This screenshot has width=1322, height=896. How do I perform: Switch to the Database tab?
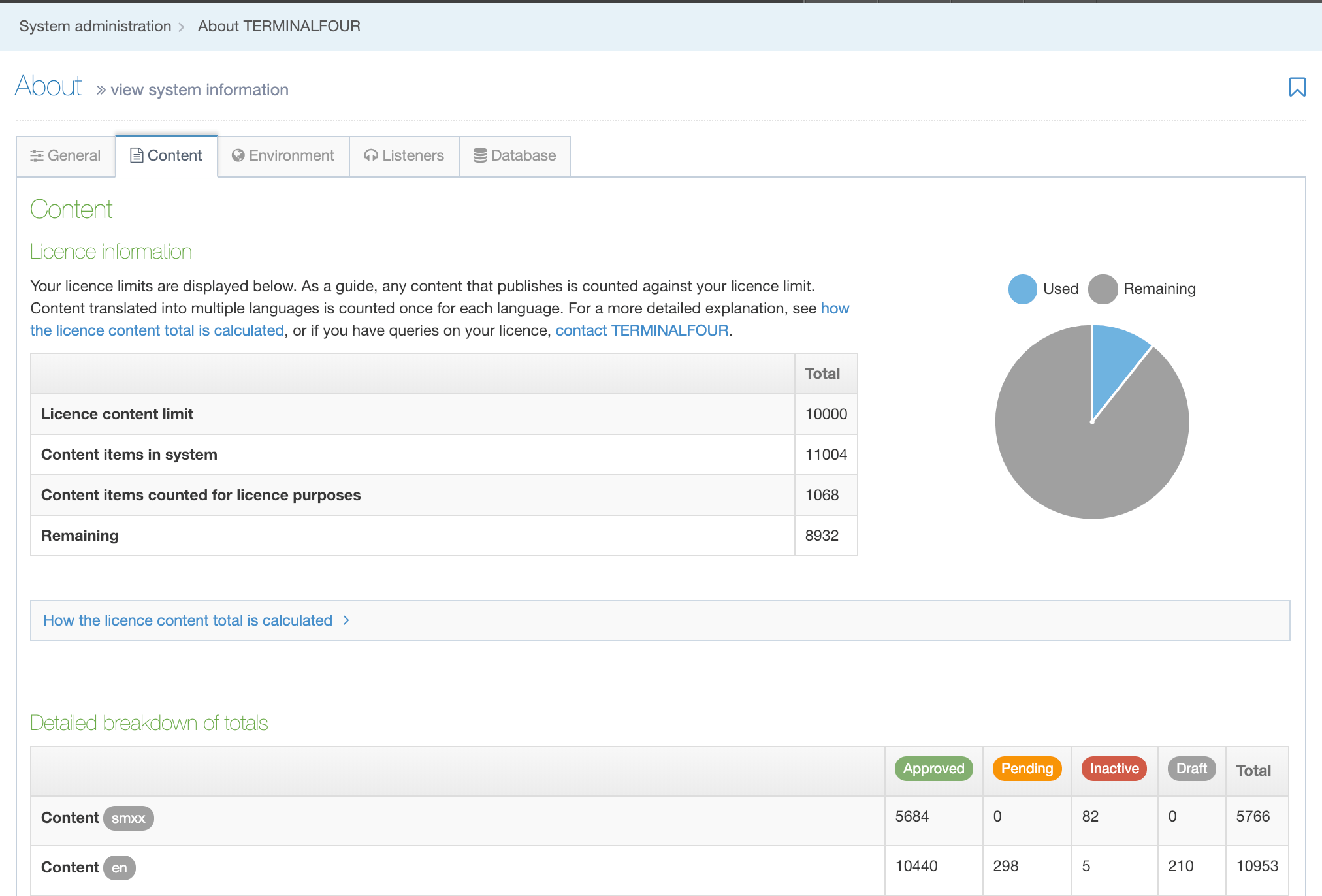[515, 155]
